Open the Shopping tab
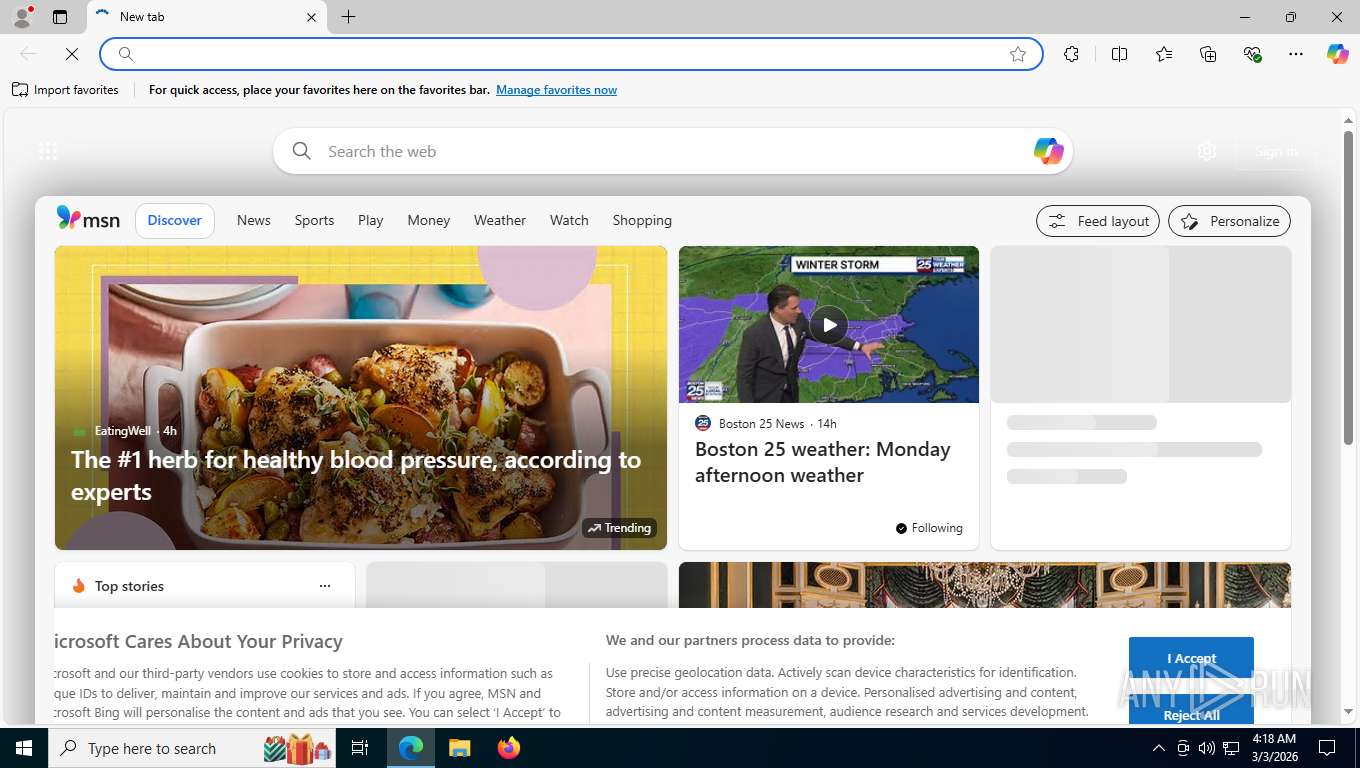The height and width of the screenshot is (768, 1360). (642, 220)
